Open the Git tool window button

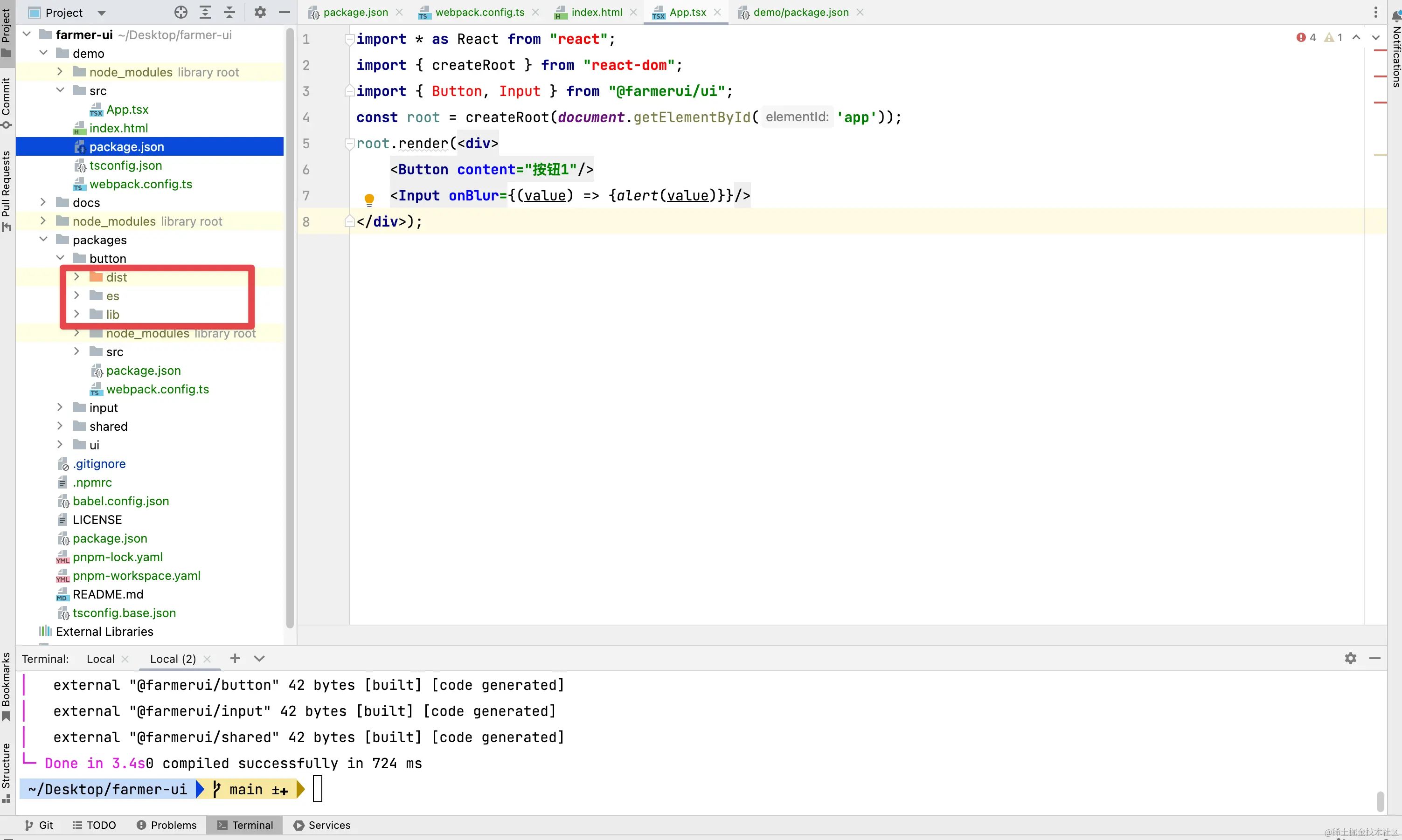click(39, 825)
